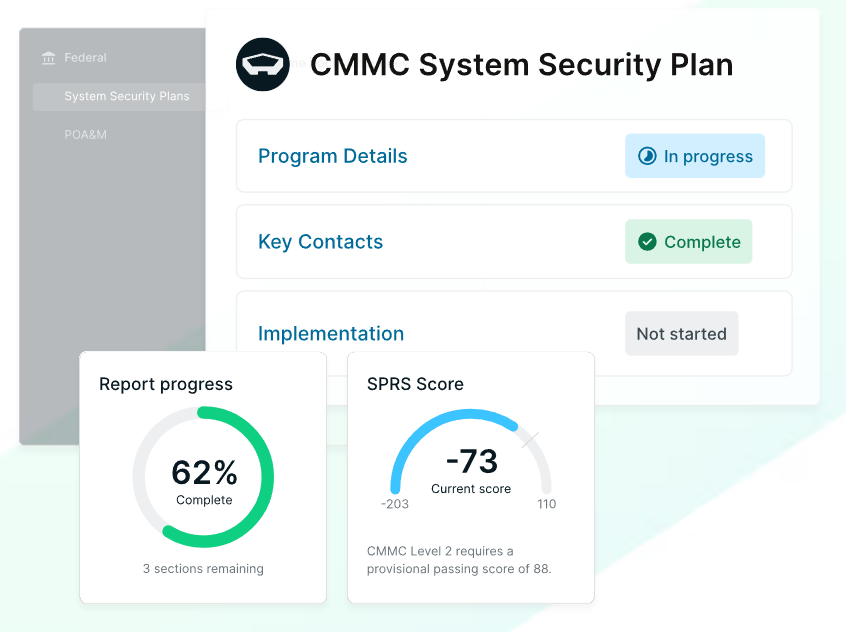846x632 pixels.
Task: Open the Key Contacts section
Action: click(x=320, y=242)
